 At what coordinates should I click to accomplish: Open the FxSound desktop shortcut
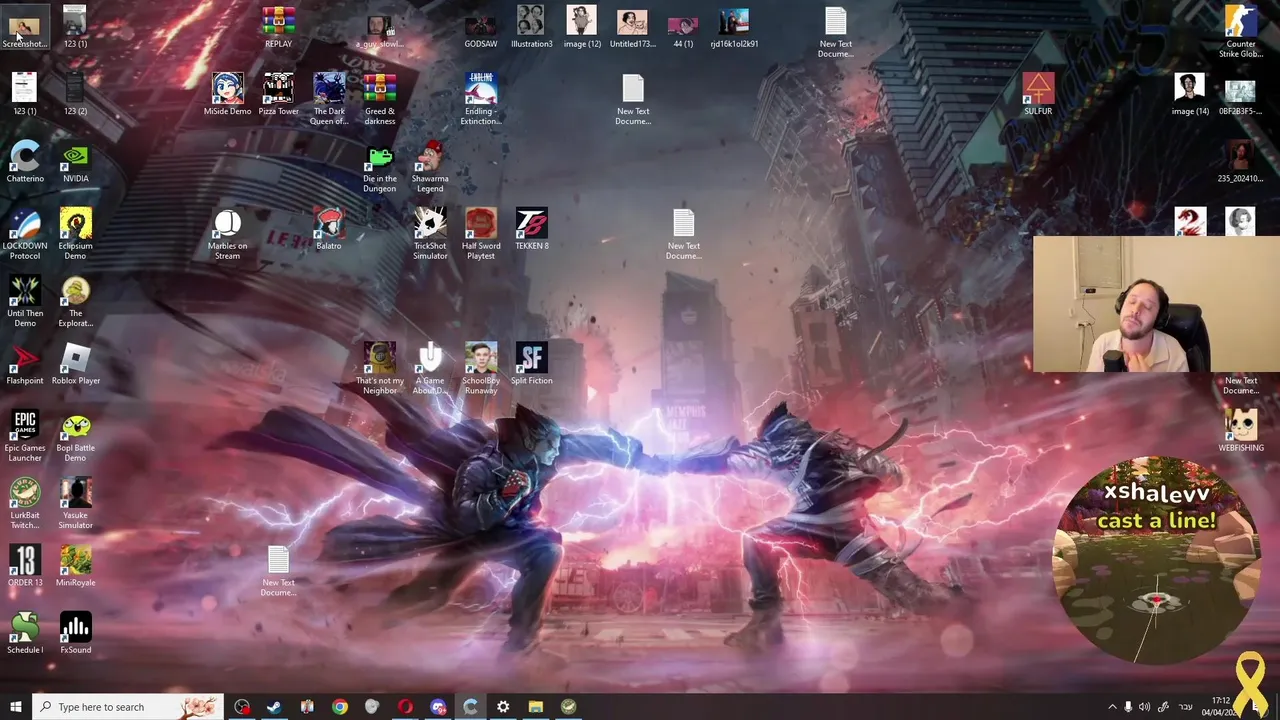pos(76,633)
